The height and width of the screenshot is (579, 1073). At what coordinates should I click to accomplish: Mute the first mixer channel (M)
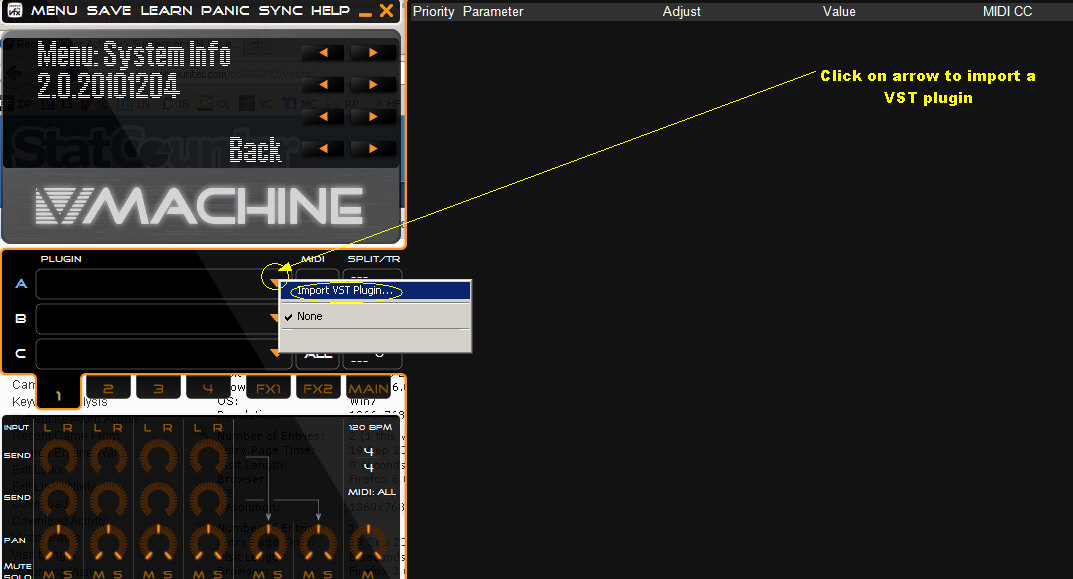49,574
